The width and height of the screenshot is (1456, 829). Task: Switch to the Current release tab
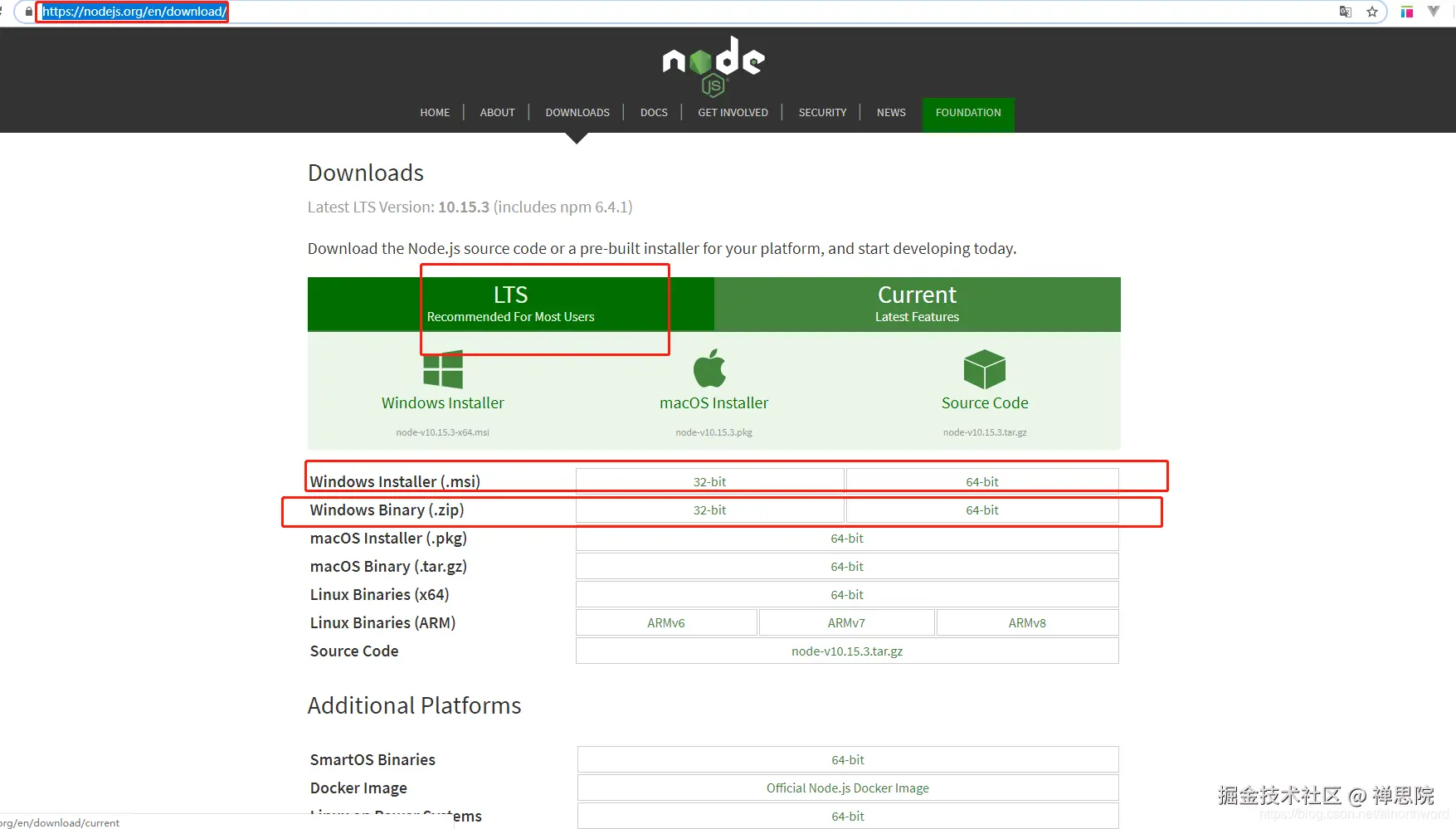tap(918, 304)
